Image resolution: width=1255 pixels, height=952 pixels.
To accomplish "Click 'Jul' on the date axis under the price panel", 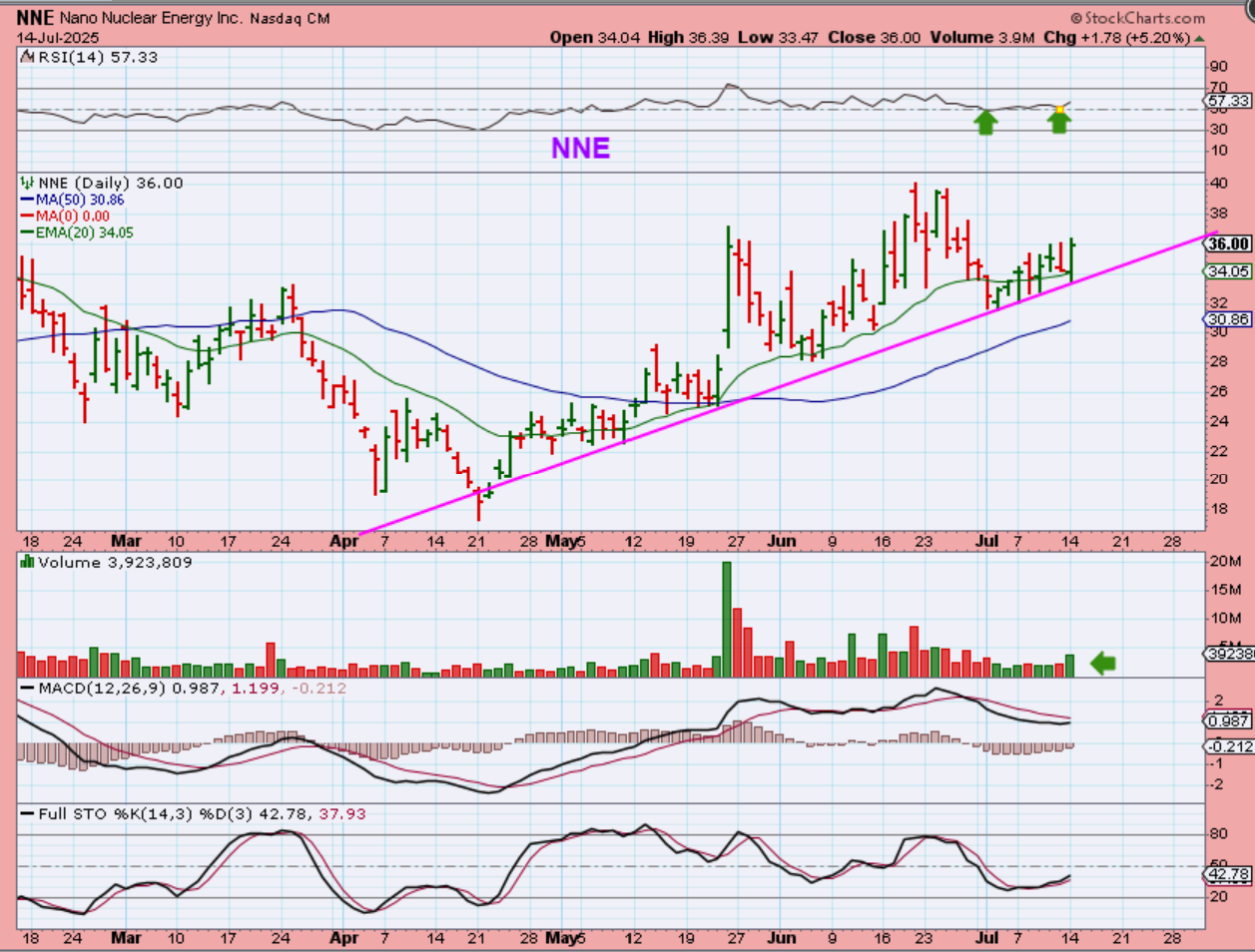I will tap(986, 541).
